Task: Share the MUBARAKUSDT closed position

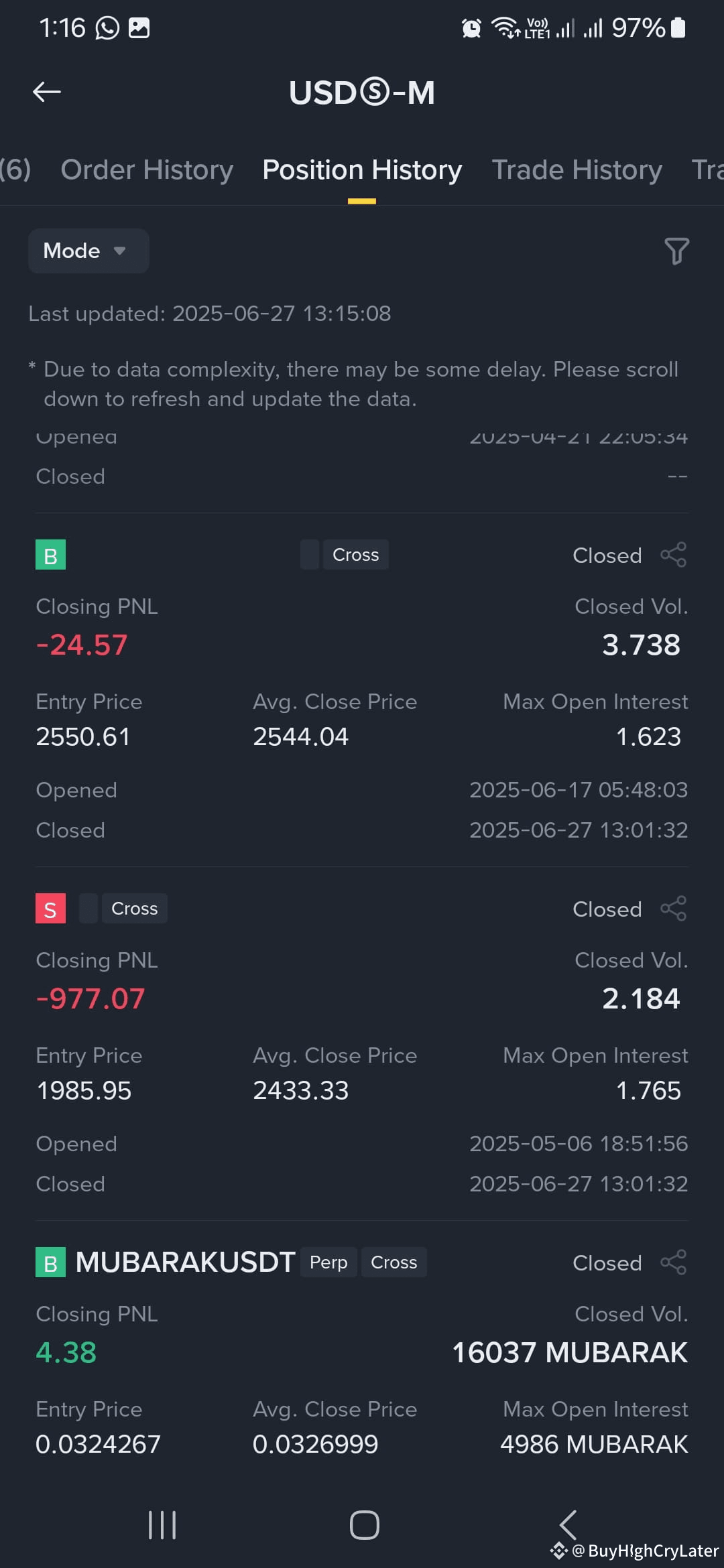Action: (x=673, y=1262)
